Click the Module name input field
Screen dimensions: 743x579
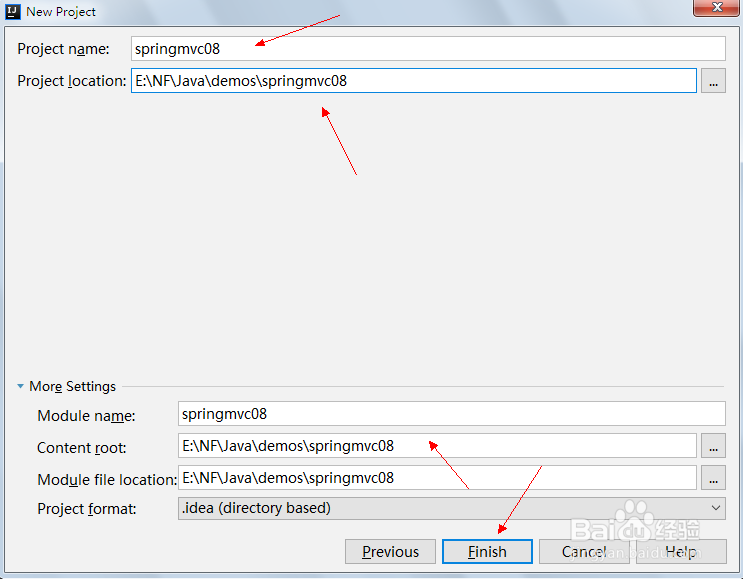click(452, 414)
